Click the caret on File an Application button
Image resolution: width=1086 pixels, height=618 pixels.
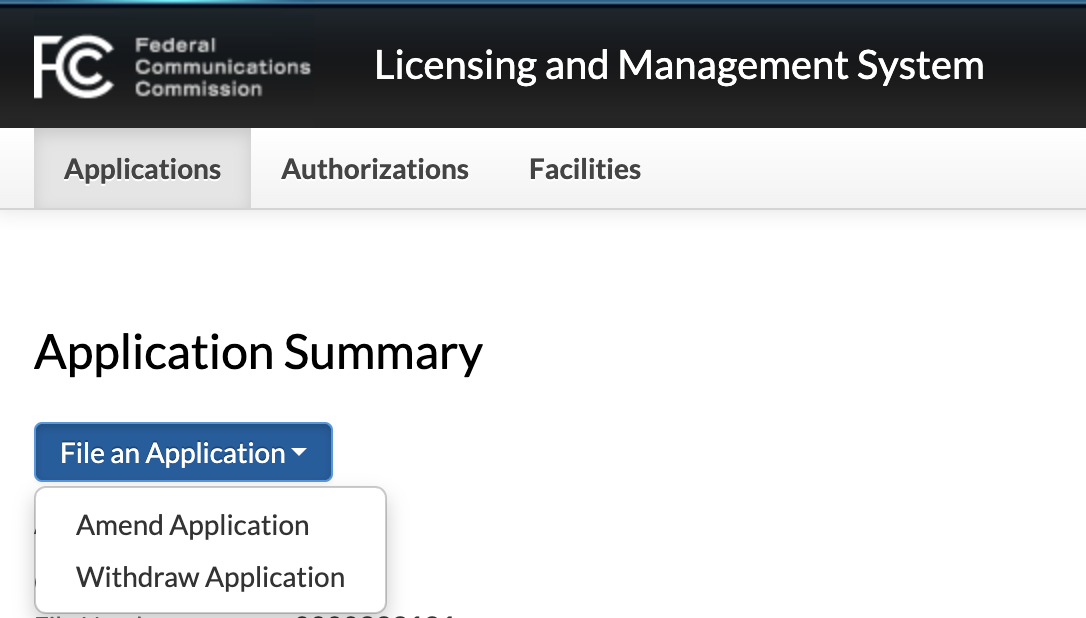pyautogui.click(x=300, y=452)
